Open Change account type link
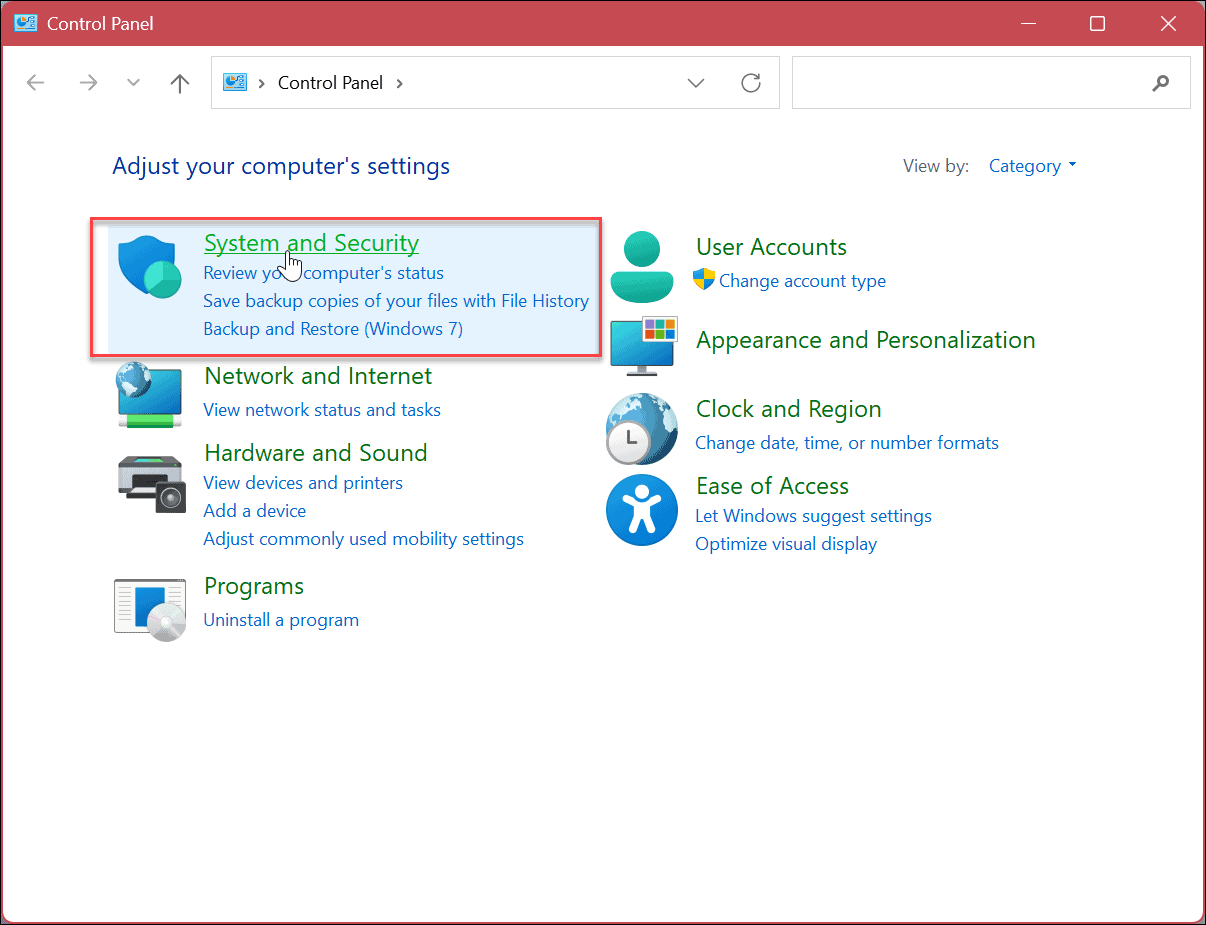This screenshot has height=925, width=1206. click(x=802, y=281)
